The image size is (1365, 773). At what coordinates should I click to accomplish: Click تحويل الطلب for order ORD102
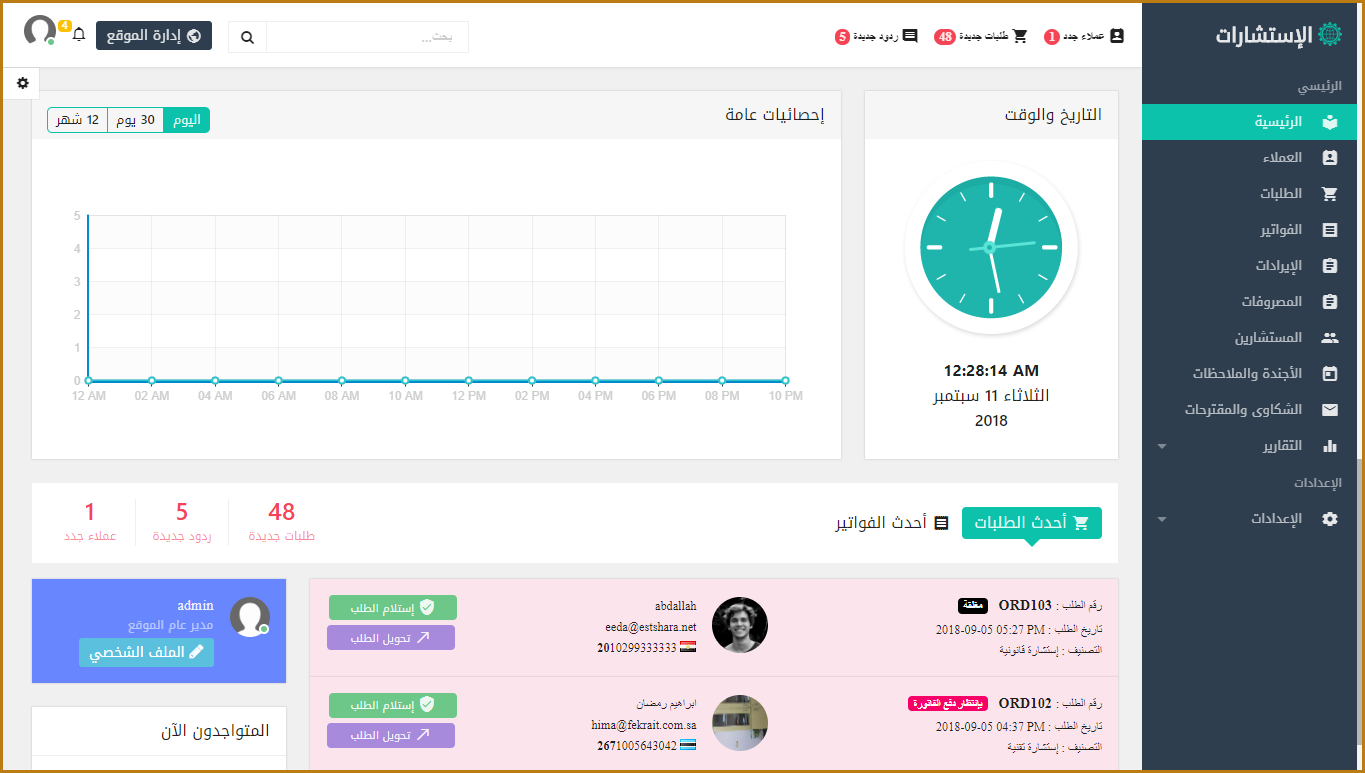(x=390, y=735)
